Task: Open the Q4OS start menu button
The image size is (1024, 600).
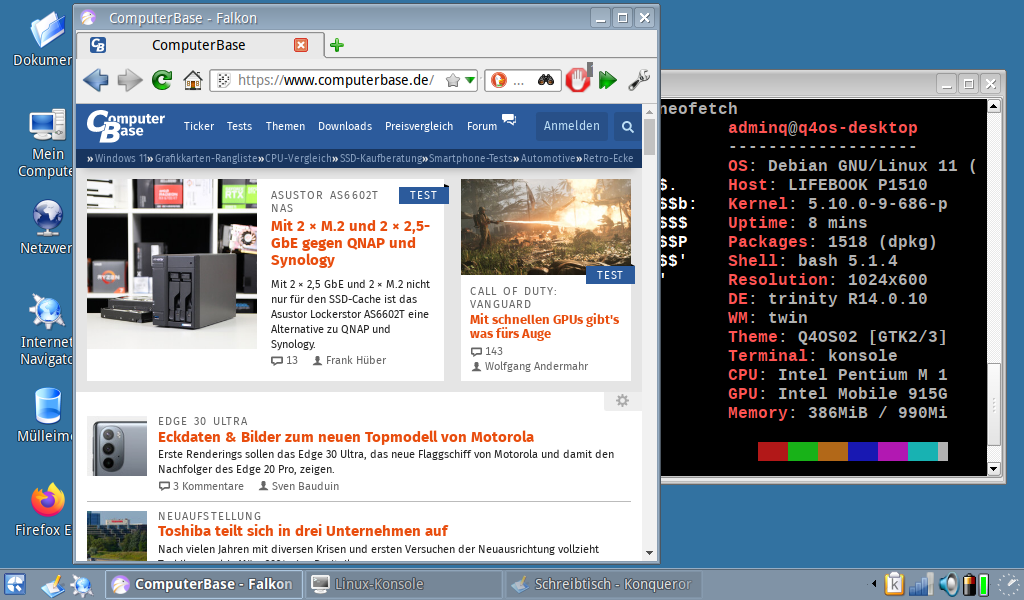Action: coord(15,584)
